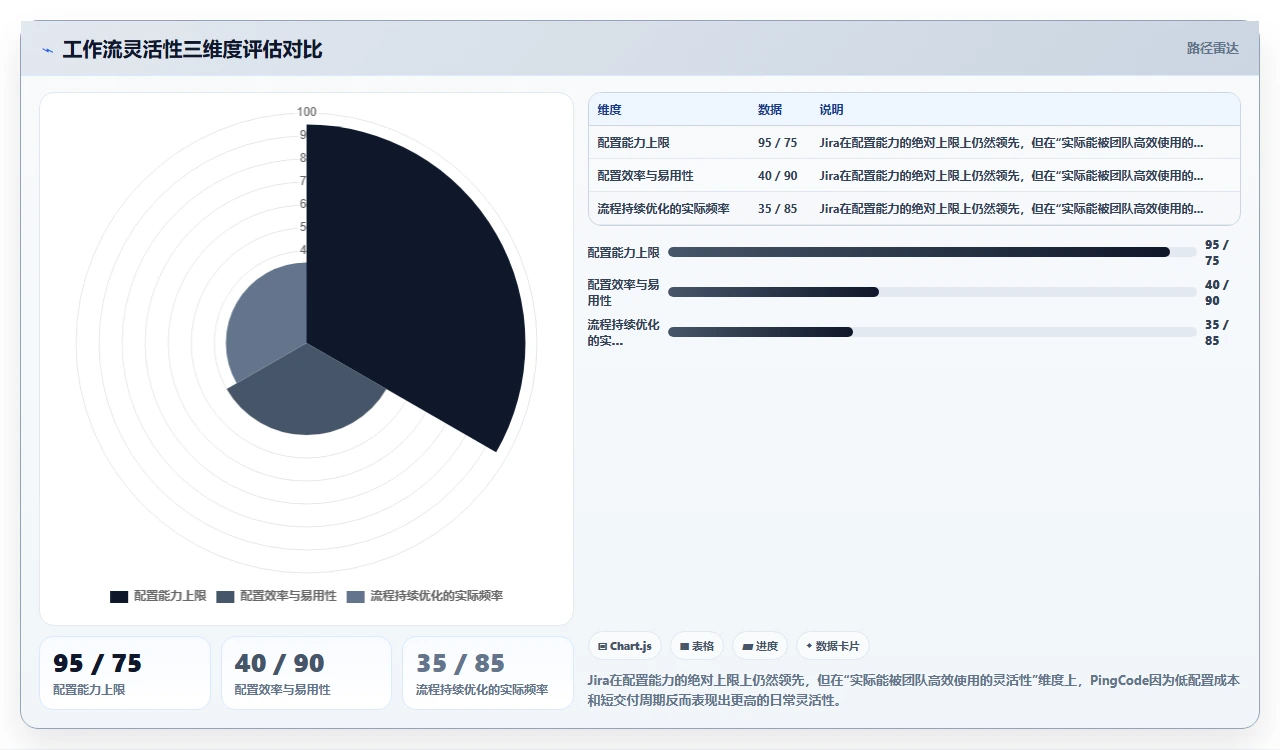Select the 进度 tag
1280x750 pixels.
(760, 646)
